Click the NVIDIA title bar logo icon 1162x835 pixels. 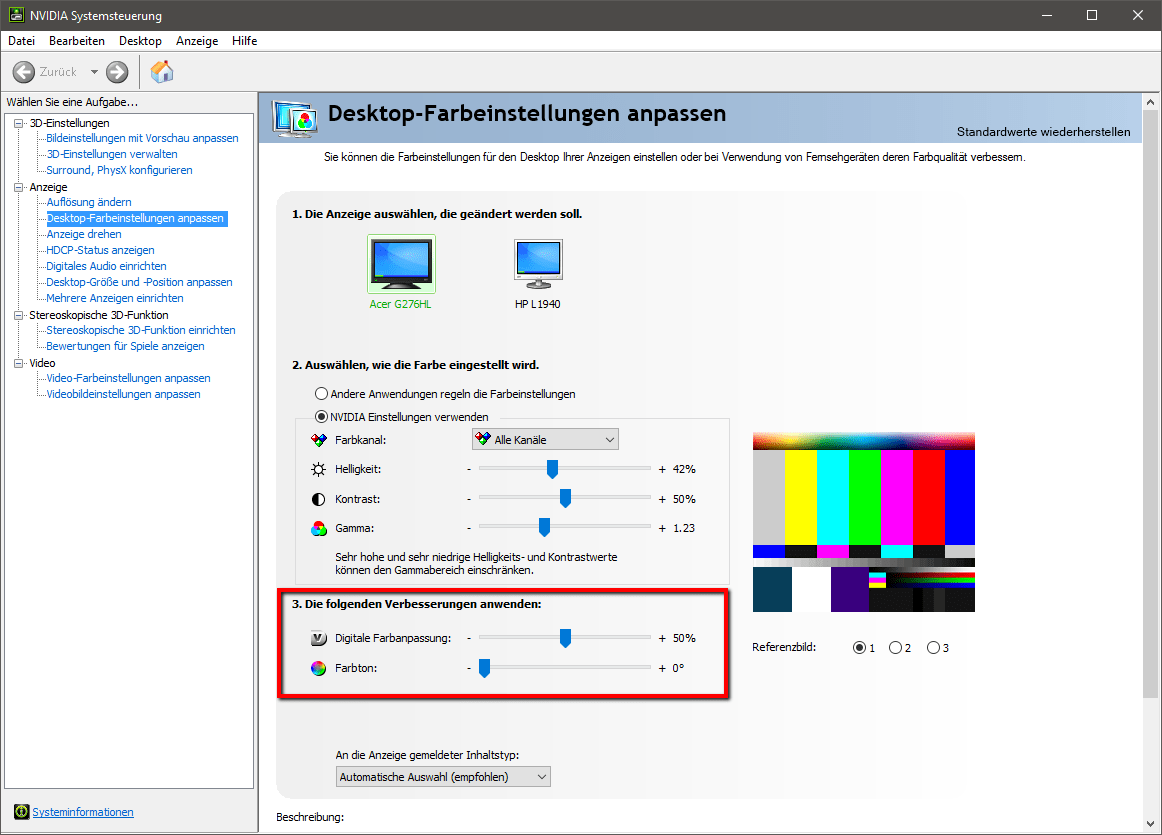(16, 15)
